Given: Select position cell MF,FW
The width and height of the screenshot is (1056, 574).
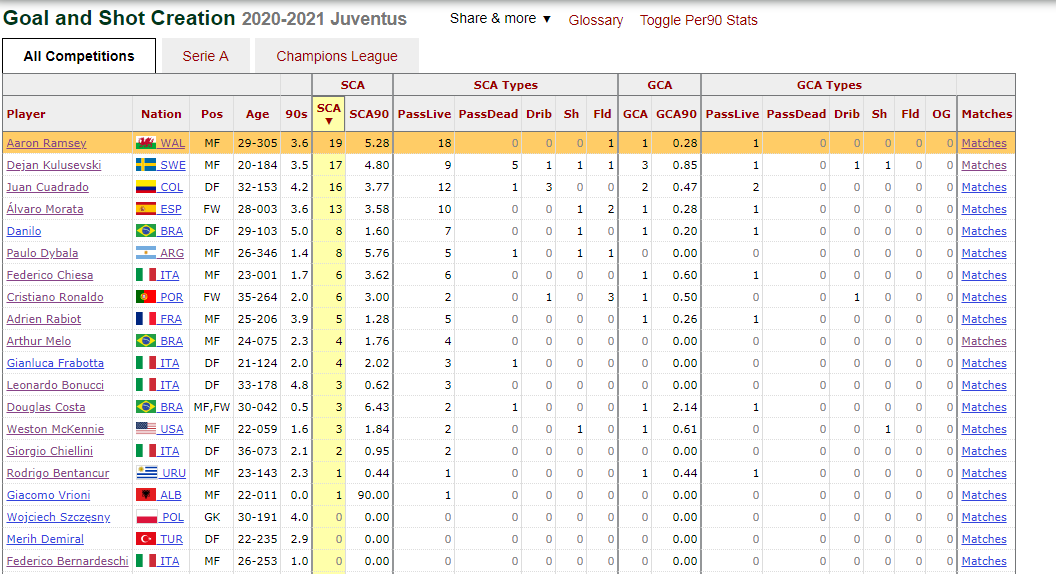Looking at the screenshot, I should (211, 407).
